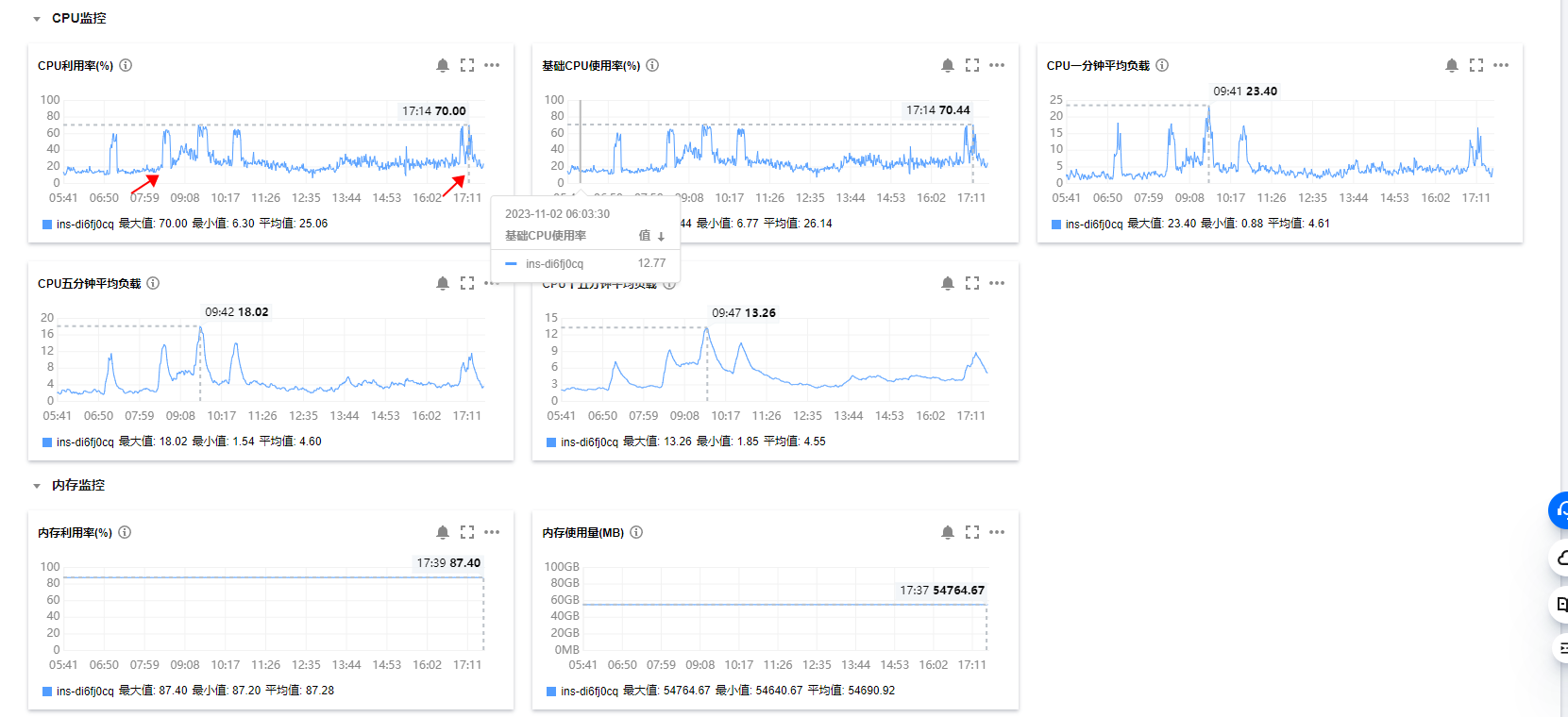Click the bell icon on 内存使用量 chart
1568x717 pixels.
[x=948, y=532]
